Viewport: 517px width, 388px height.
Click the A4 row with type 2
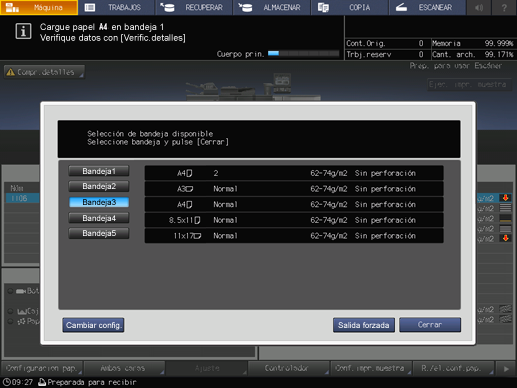point(294,173)
